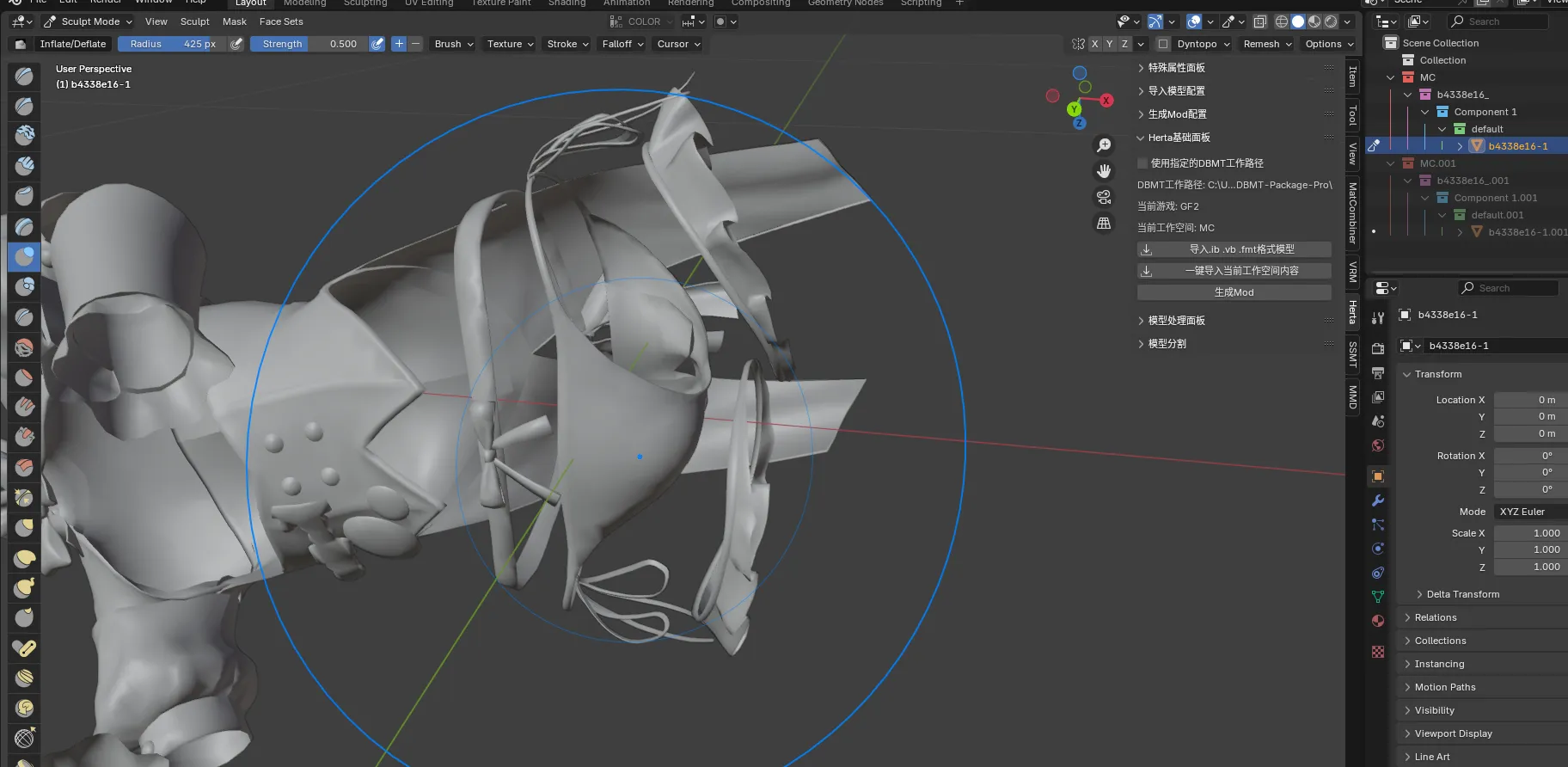
Task: Open the Brush settings dropdown
Action: (x=454, y=44)
